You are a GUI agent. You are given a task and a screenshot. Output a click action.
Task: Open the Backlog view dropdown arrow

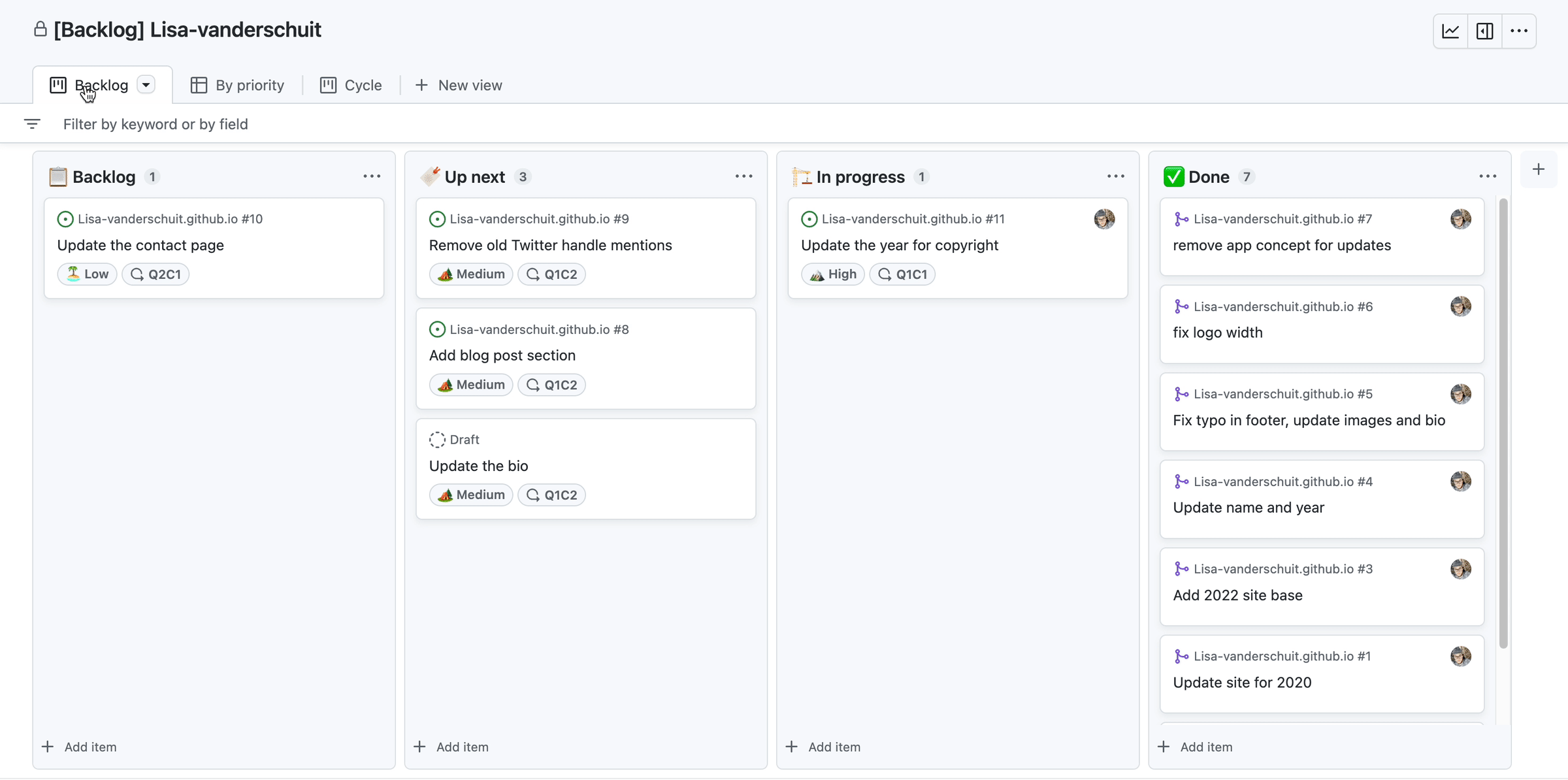click(x=146, y=85)
